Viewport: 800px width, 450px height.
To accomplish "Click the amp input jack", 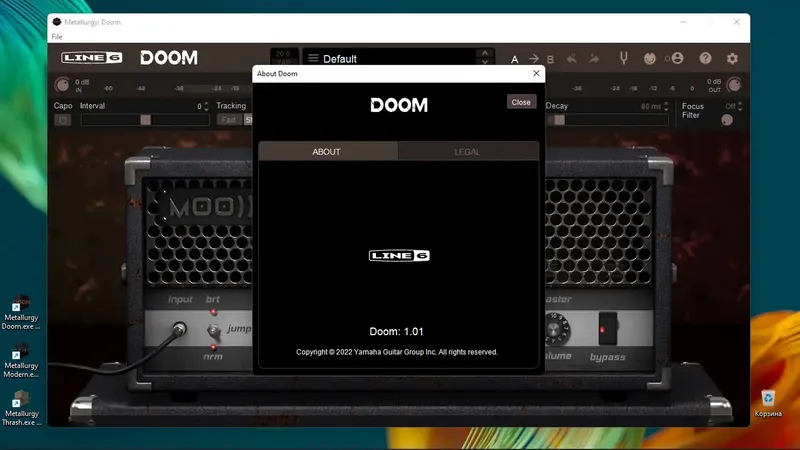I will pos(179,329).
